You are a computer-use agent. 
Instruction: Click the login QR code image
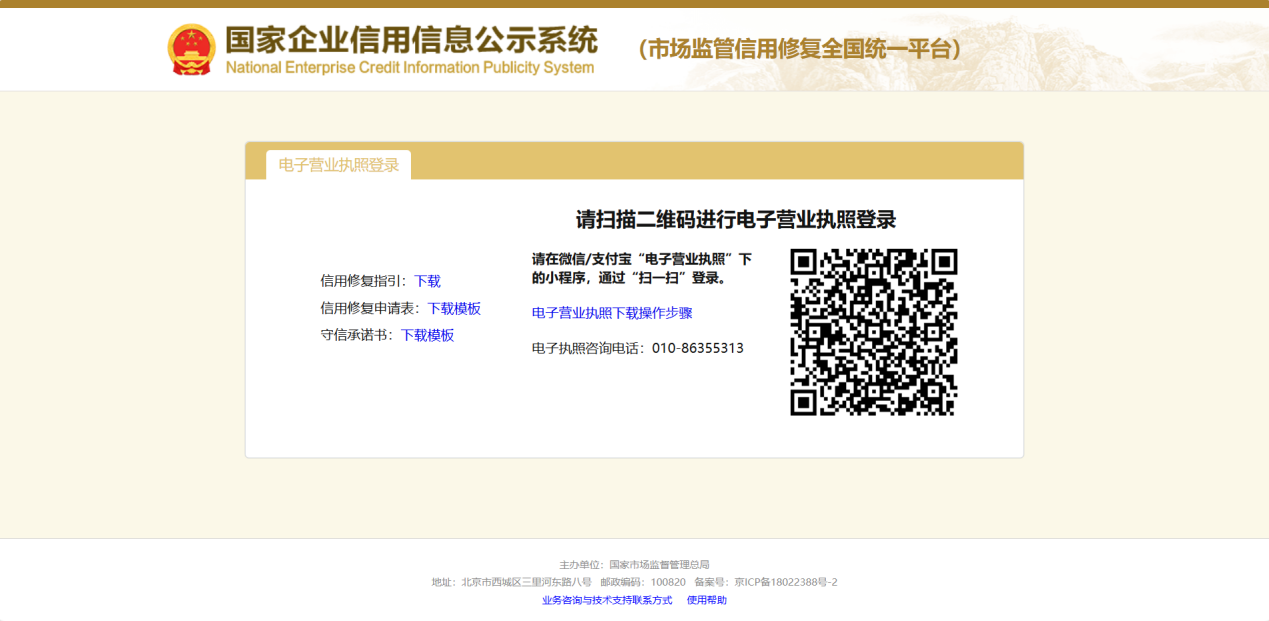(x=873, y=332)
